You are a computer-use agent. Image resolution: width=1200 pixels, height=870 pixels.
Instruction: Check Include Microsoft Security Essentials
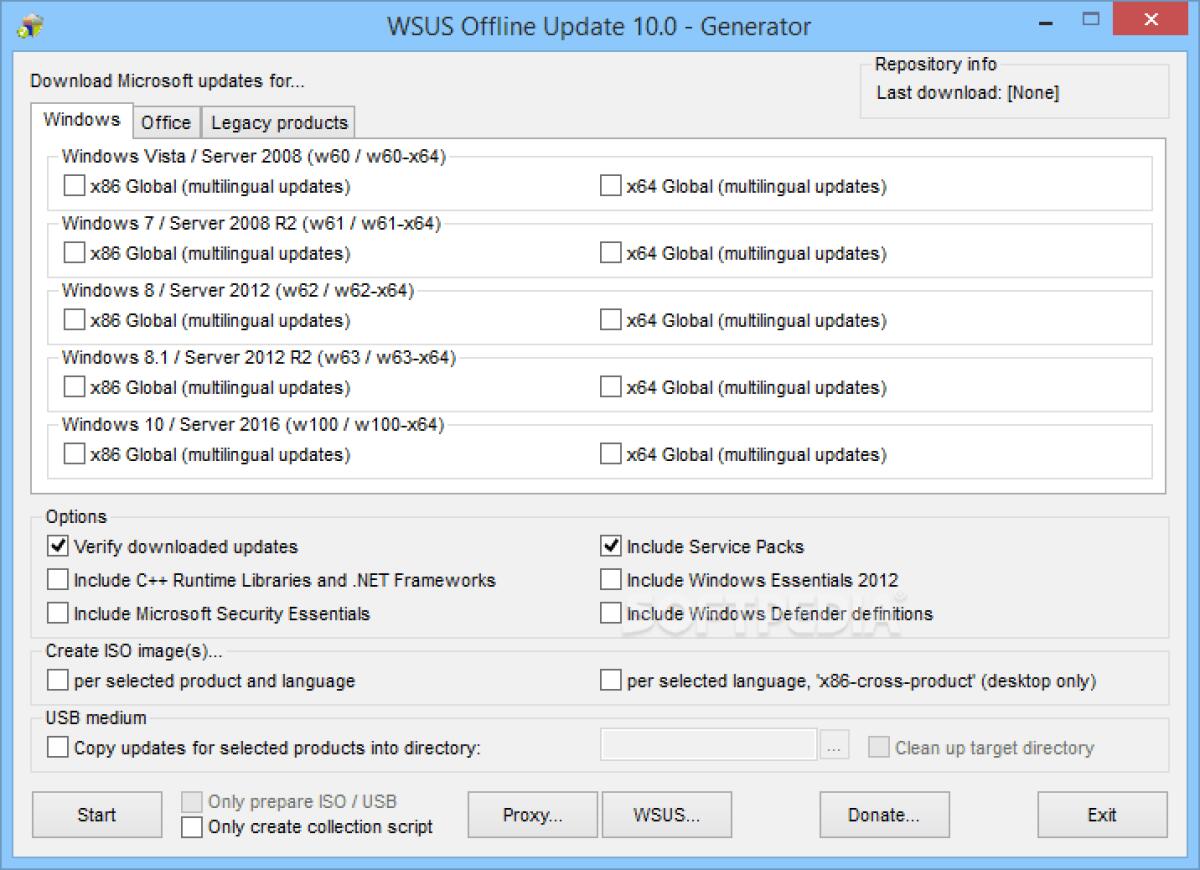coord(57,613)
